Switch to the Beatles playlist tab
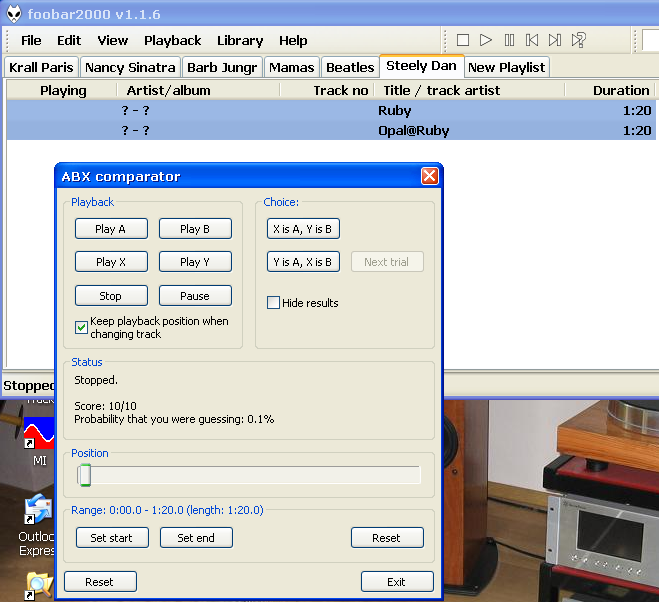Screen dimensions: 659x602 pos(350,67)
